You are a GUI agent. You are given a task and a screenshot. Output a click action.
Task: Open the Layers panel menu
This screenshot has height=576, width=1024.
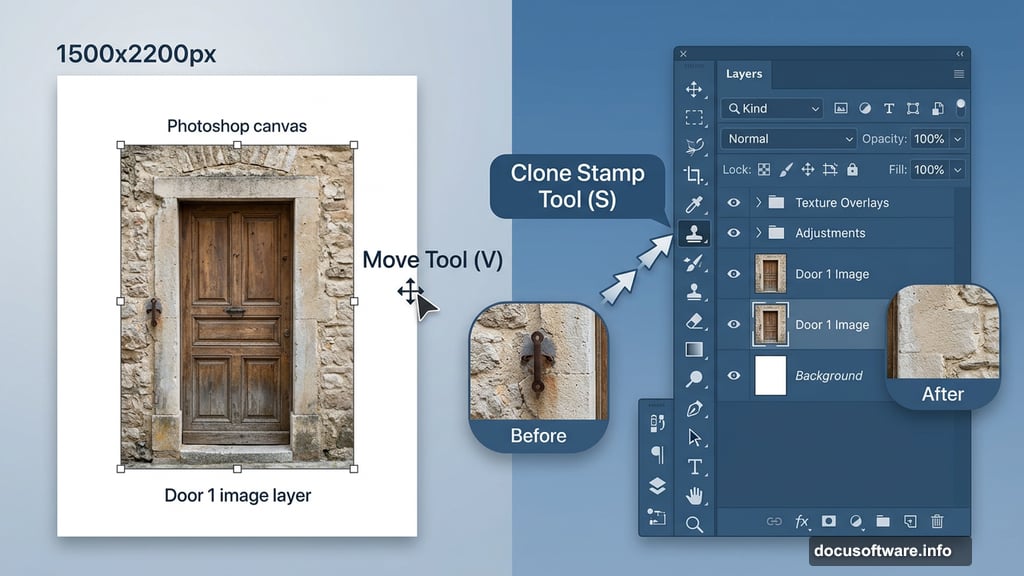pos(958,74)
